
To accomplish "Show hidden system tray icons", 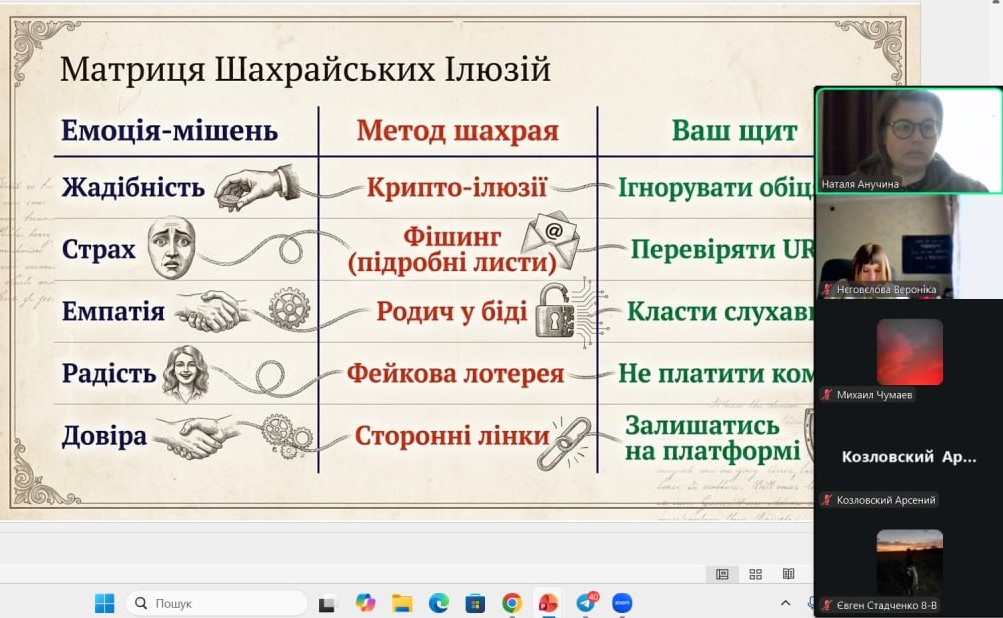I will coord(786,603).
